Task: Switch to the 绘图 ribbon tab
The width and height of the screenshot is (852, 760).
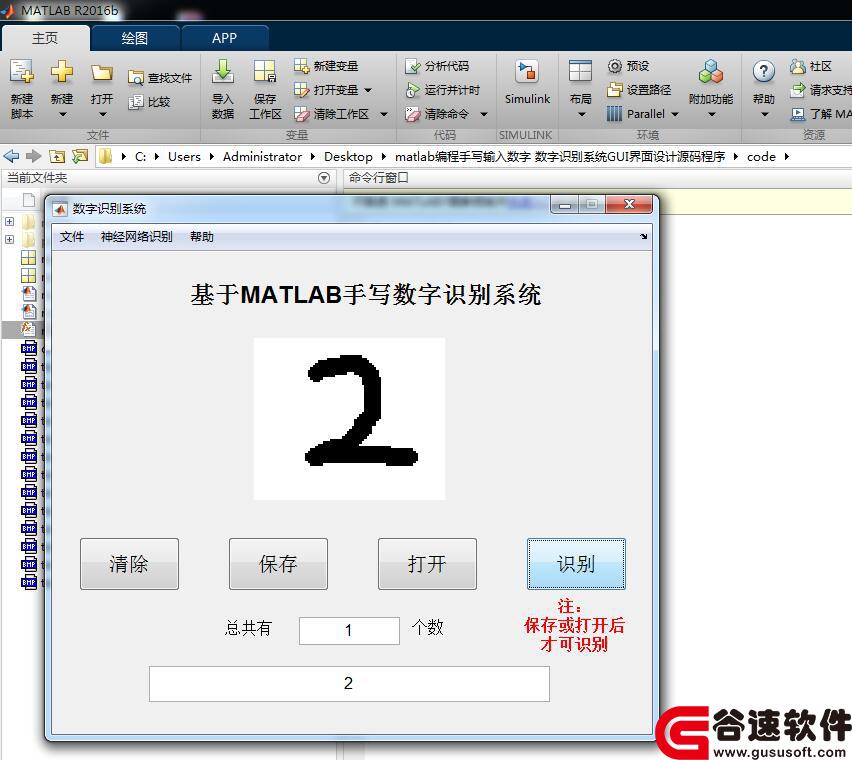Action: pyautogui.click(x=135, y=38)
